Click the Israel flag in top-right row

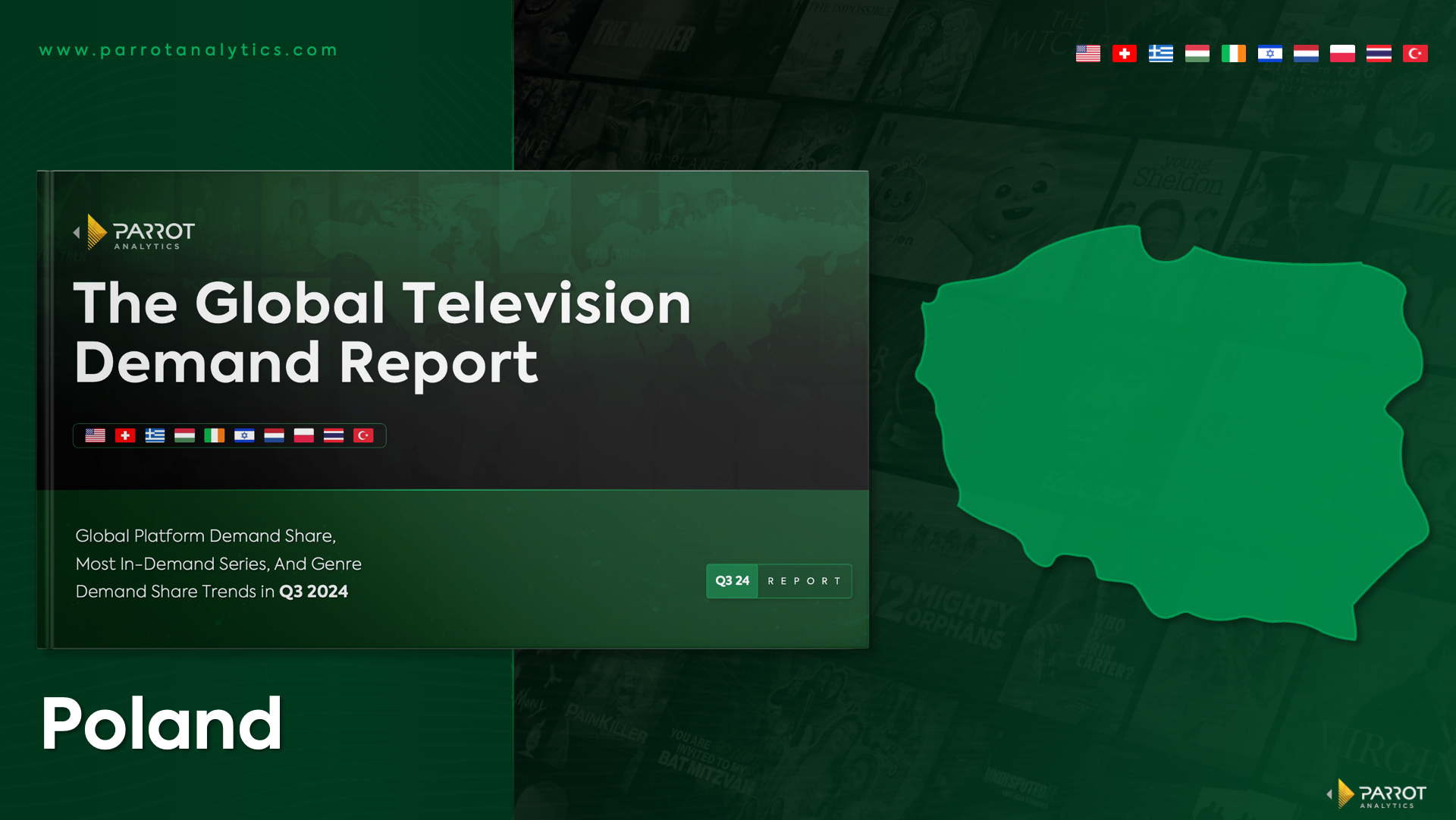pos(1269,53)
